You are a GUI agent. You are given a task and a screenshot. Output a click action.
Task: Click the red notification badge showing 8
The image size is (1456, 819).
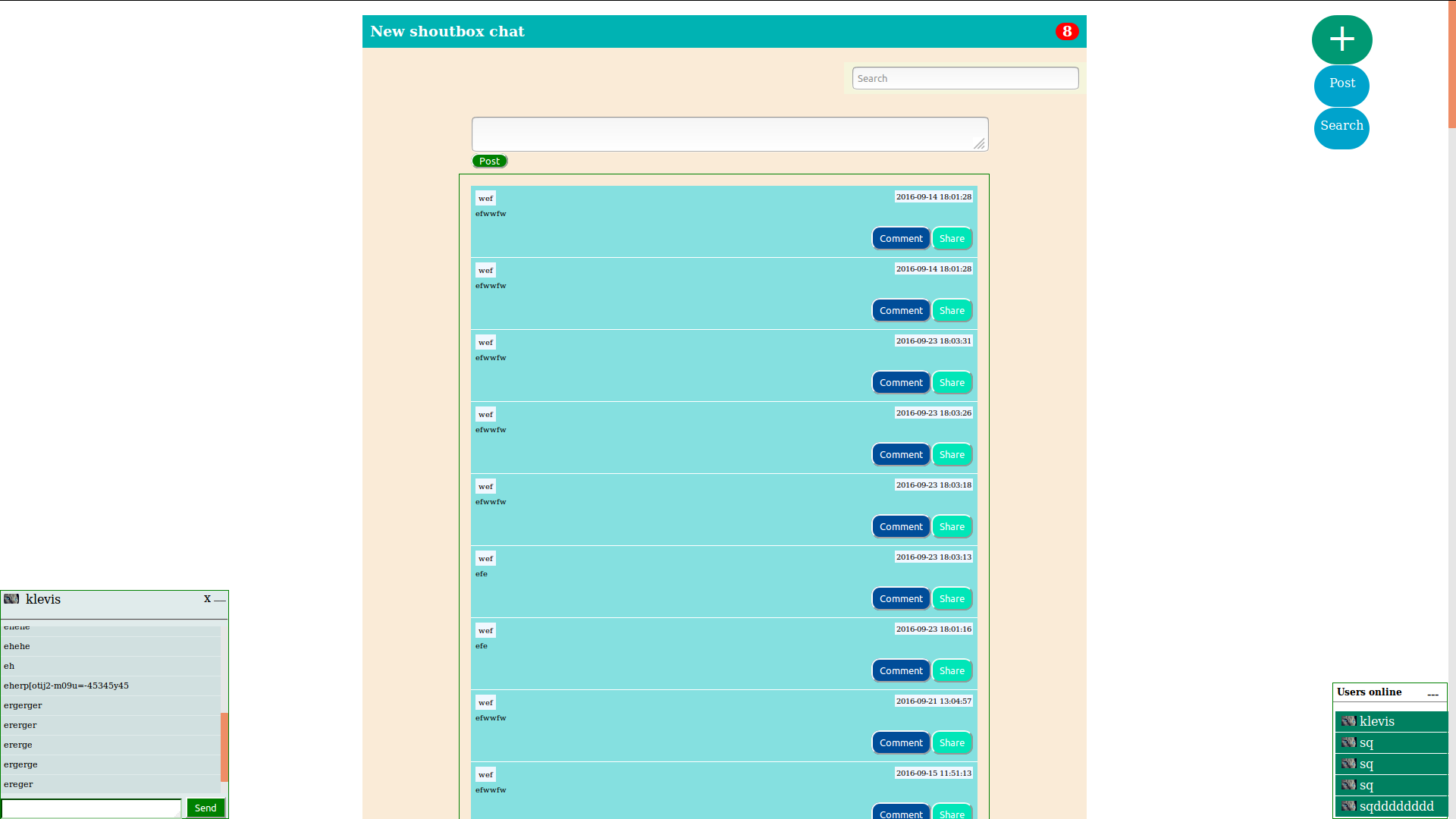pos(1067,31)
